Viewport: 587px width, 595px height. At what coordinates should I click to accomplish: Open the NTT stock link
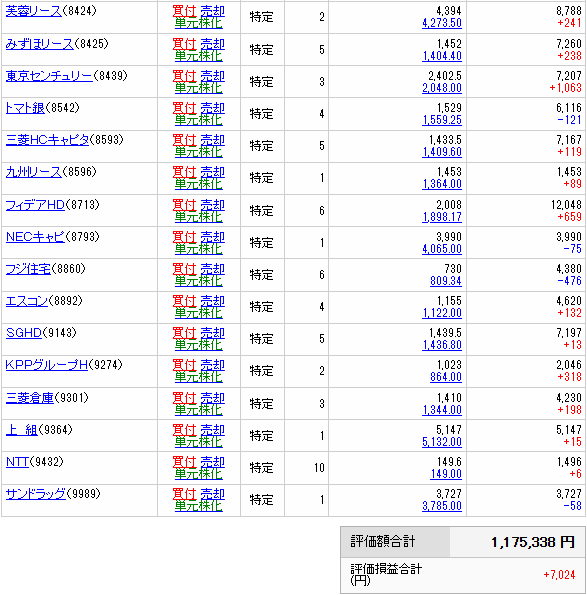click(17, 462)
